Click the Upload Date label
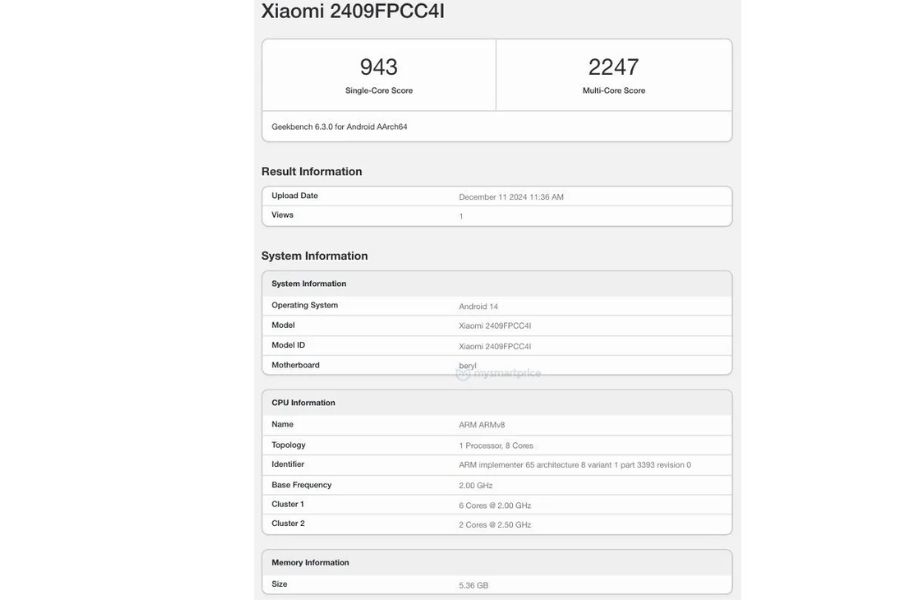Viewport: 900px width, 600px height. pos(294,196)
